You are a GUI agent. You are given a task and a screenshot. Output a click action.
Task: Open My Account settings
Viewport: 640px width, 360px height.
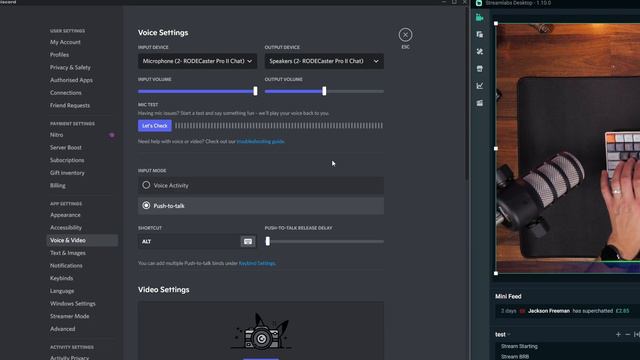point(65,42)
